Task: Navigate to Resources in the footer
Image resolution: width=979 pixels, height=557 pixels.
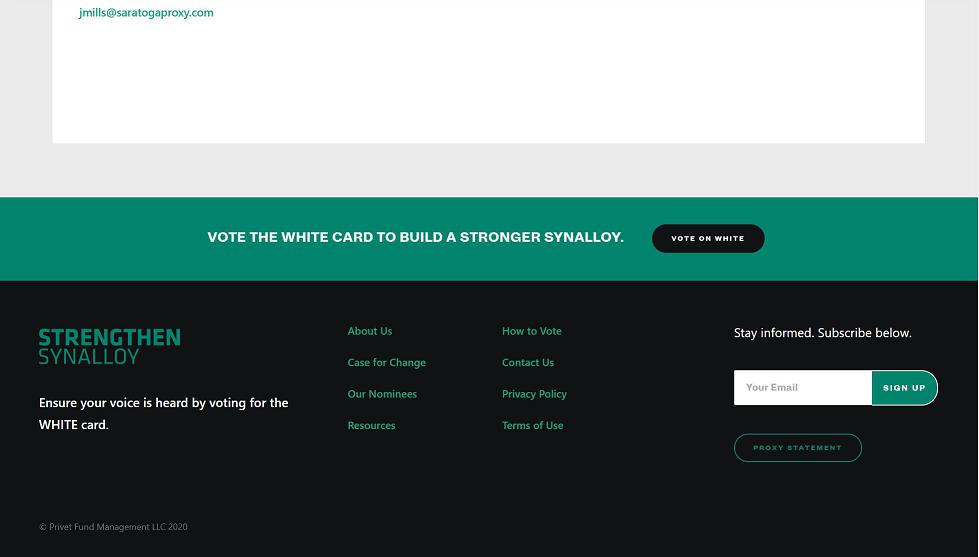Action: pyautogui.click(x=371, y=425)
